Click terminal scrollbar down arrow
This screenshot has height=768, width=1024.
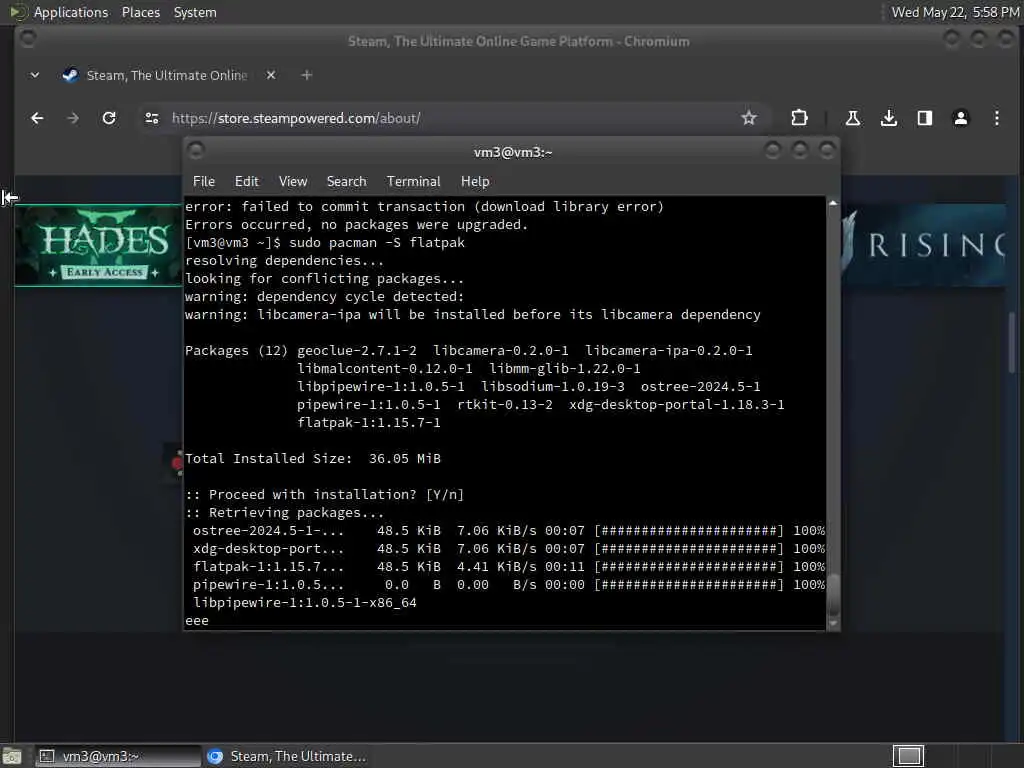(x=833, y=624)
